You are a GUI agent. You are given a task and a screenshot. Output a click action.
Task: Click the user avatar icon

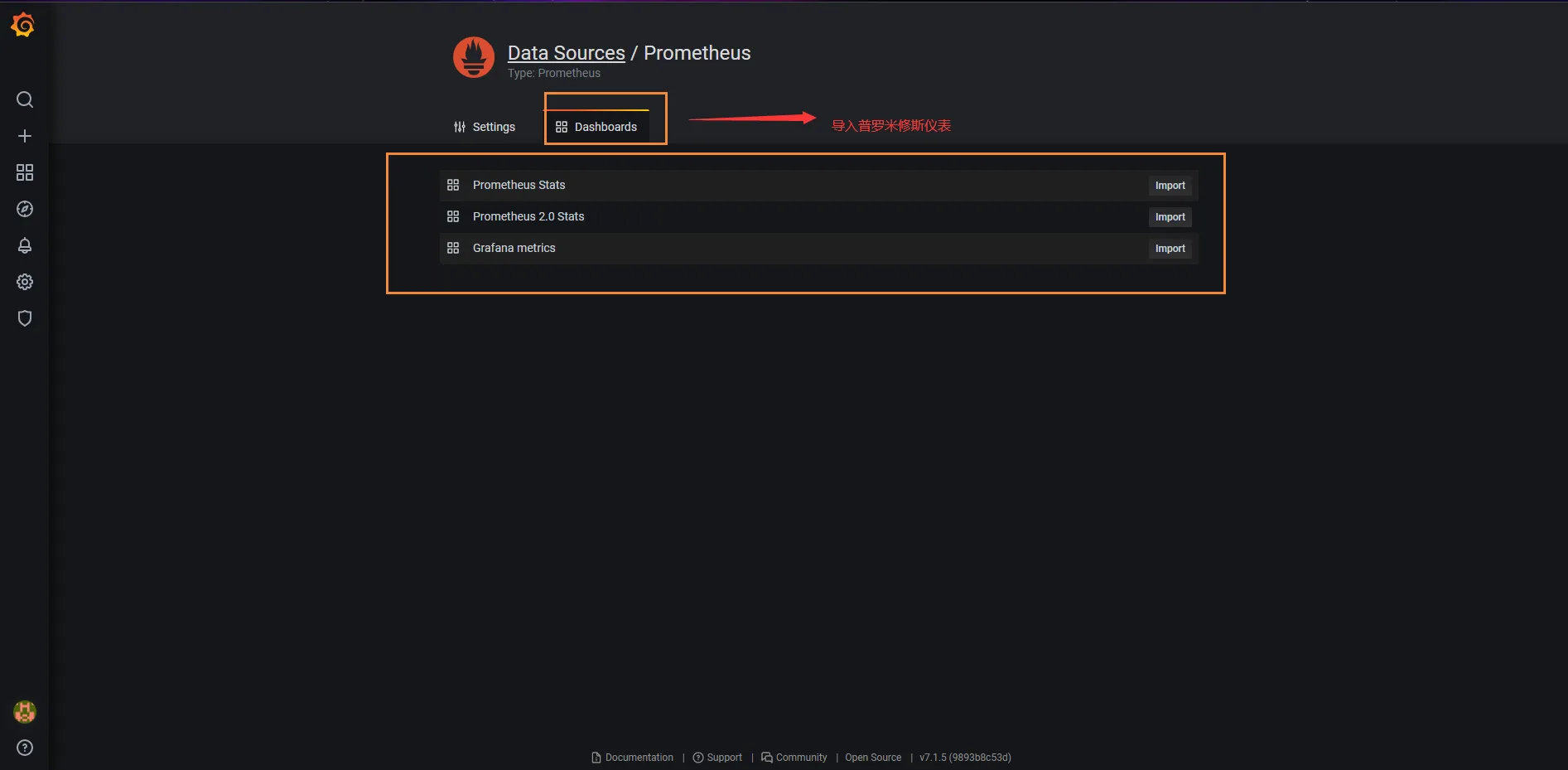click(25, 712)
